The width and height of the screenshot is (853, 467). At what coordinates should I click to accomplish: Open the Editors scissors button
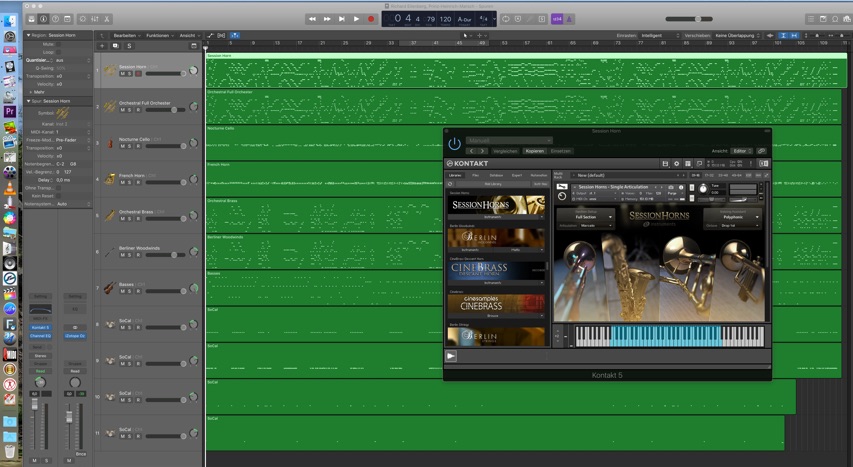click(x=107, y=19)
